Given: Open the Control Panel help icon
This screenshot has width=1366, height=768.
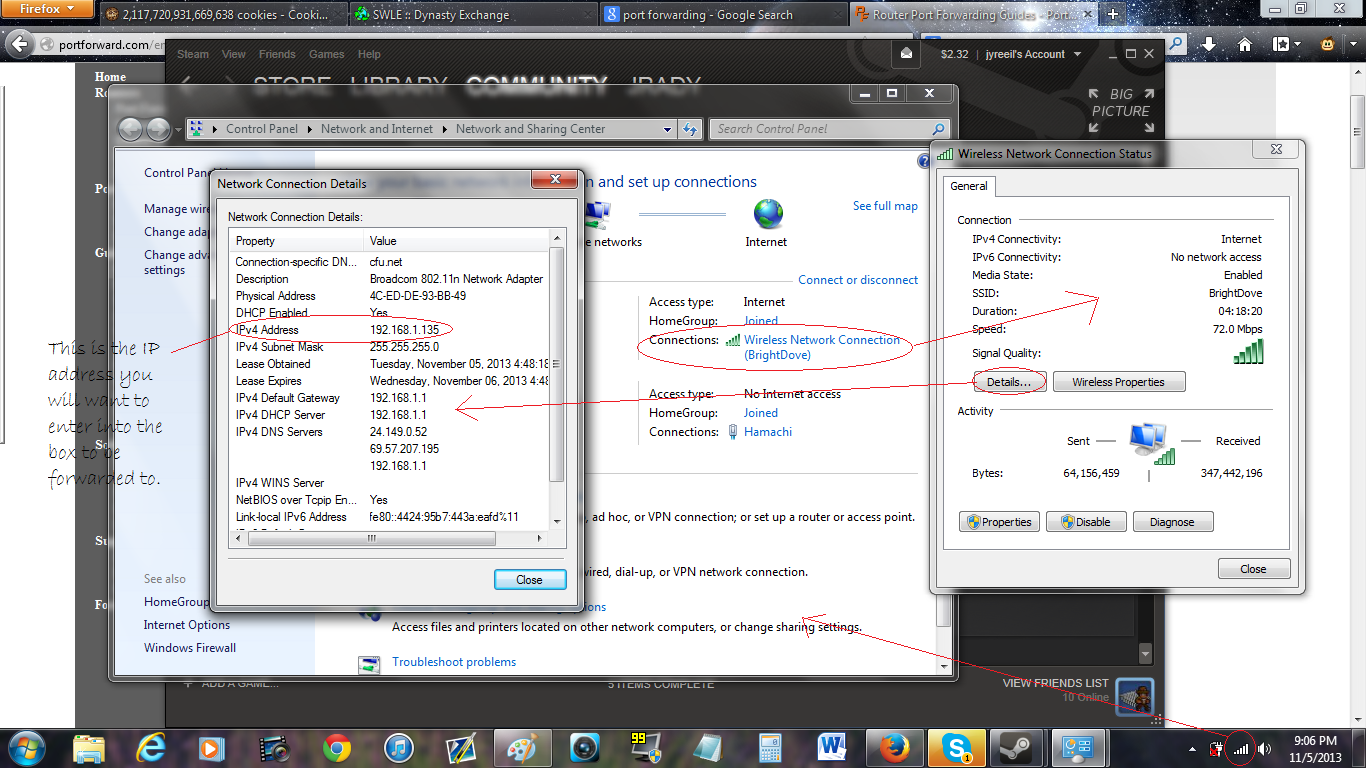Looking at the screenshot, I should [924, 161].
